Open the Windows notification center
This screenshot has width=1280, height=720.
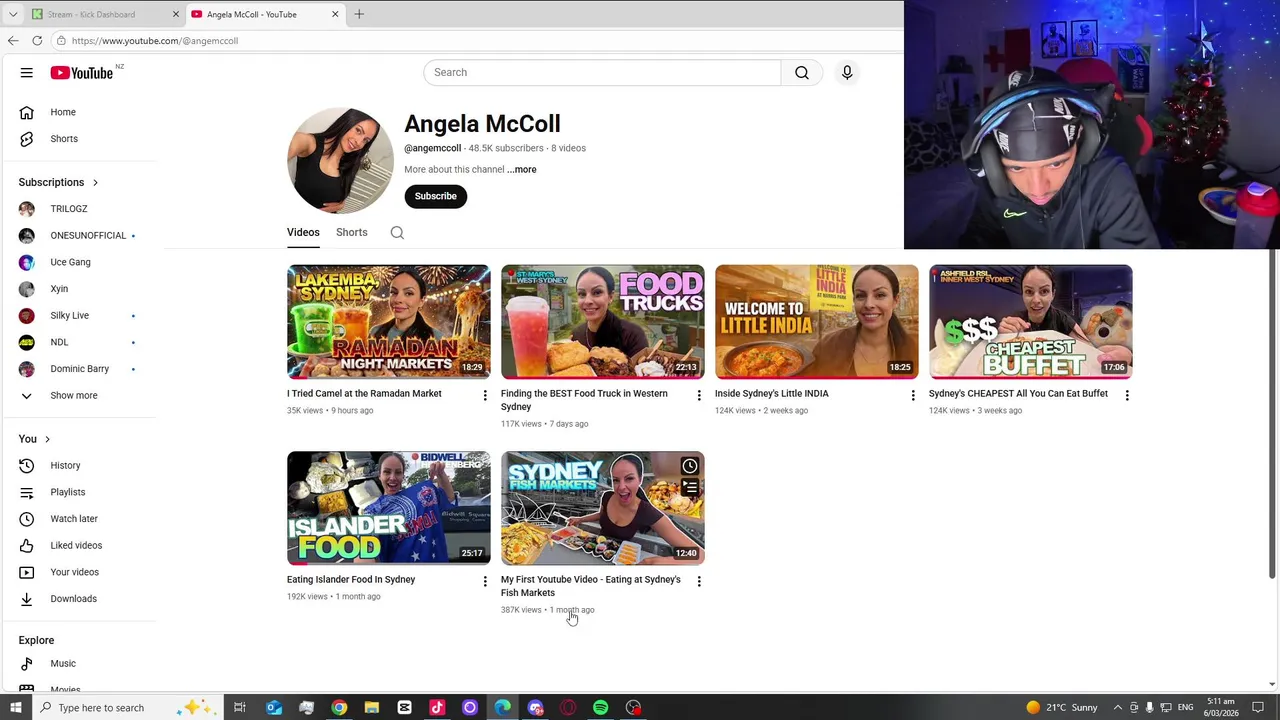[1258, 707]
